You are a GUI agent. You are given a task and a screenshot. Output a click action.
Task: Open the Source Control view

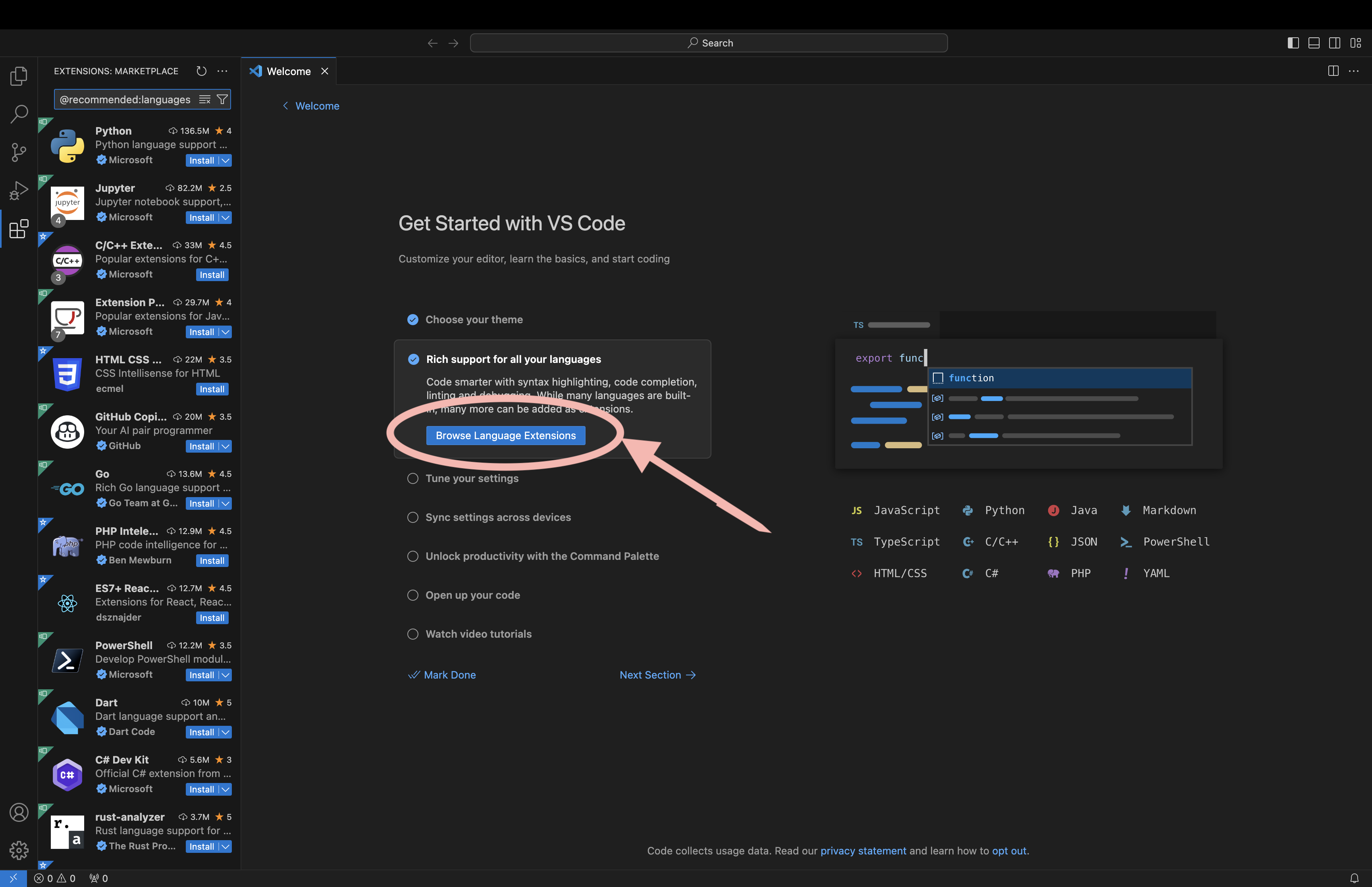coord(18,152)
